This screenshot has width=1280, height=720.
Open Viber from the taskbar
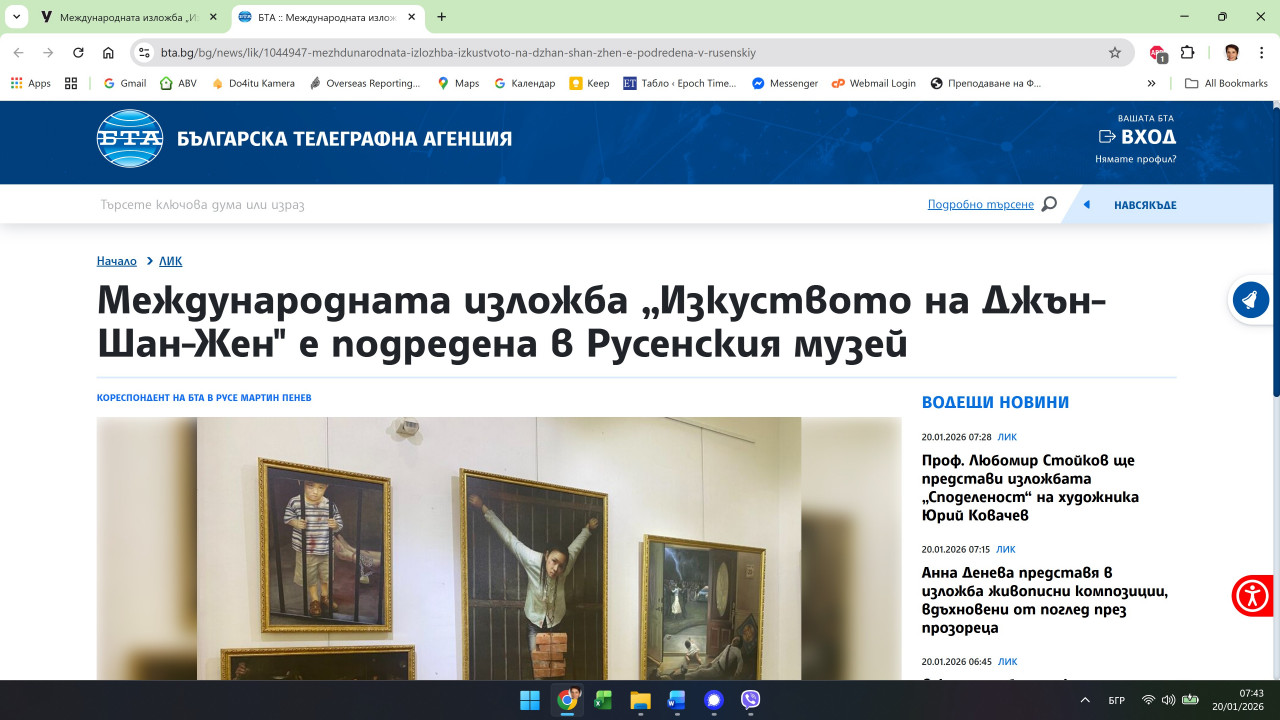tap(750, 700)
